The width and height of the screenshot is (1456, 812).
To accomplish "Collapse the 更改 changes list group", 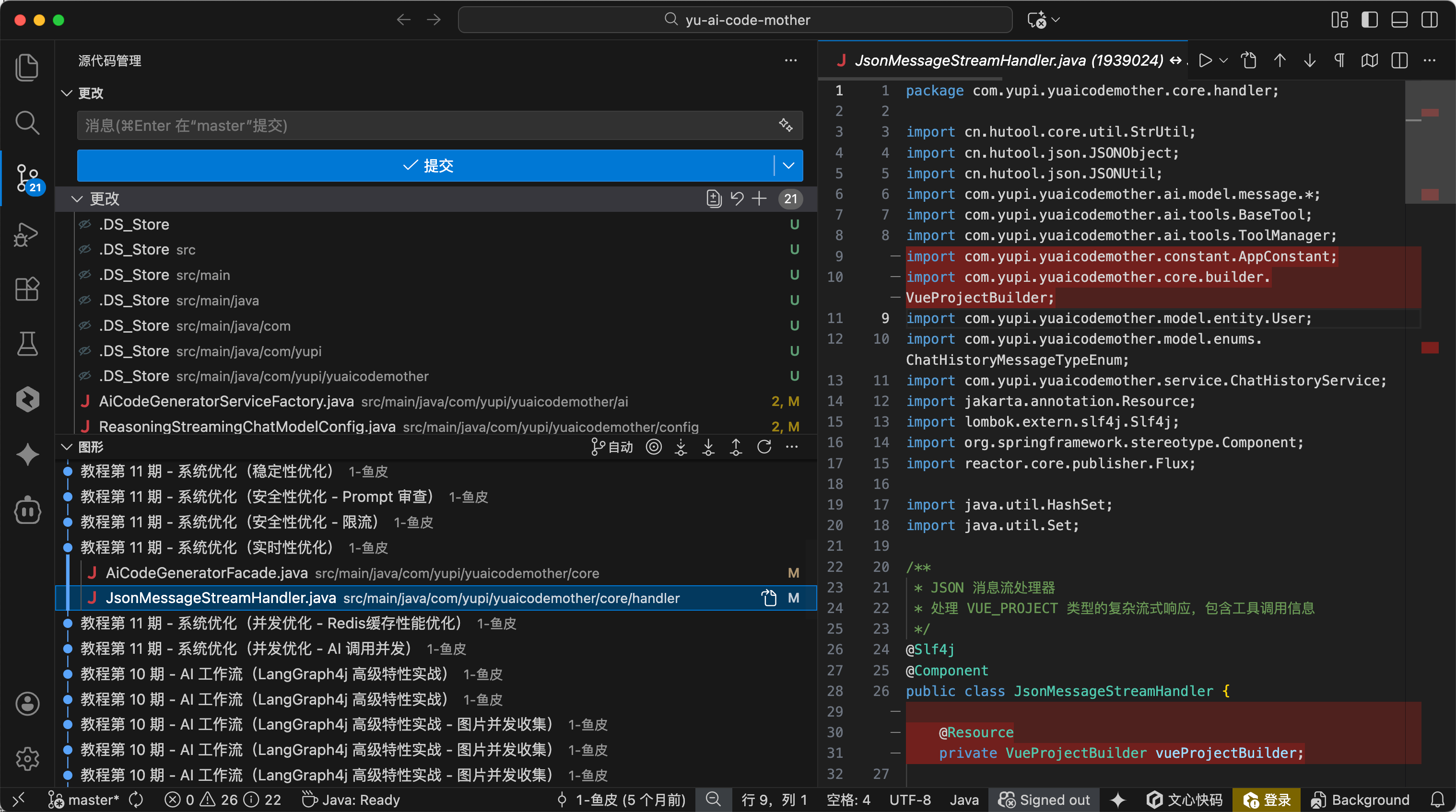I will (77, 198).
